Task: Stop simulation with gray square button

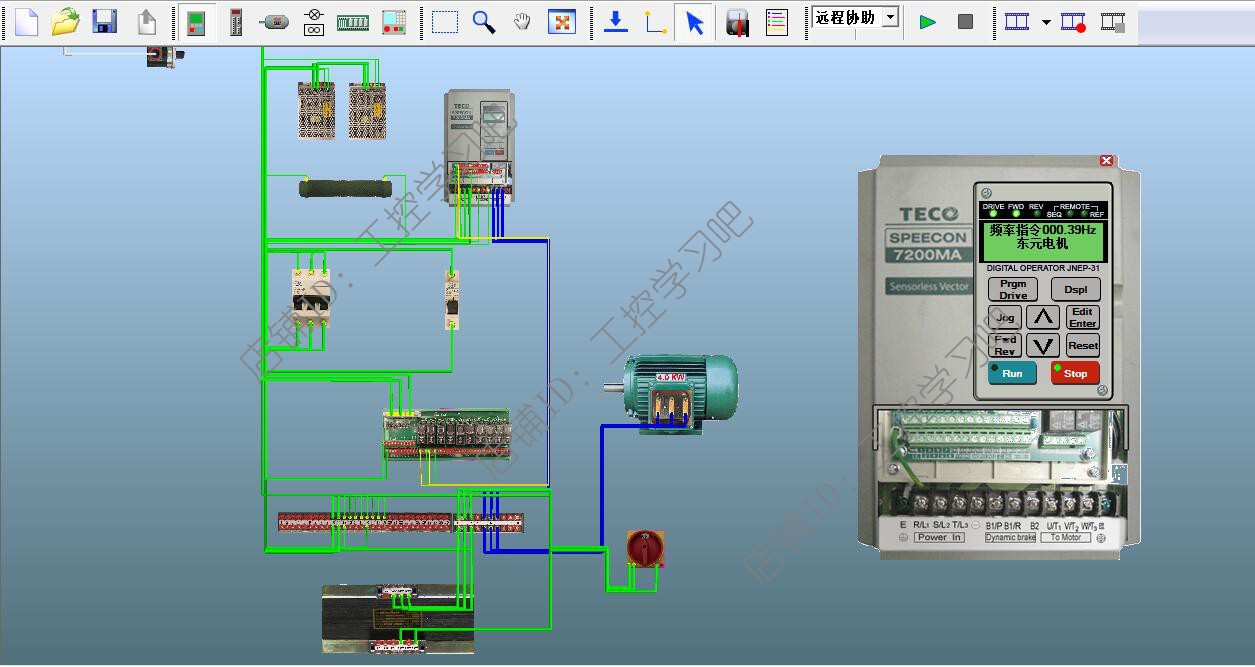Action: pos(965,22)
